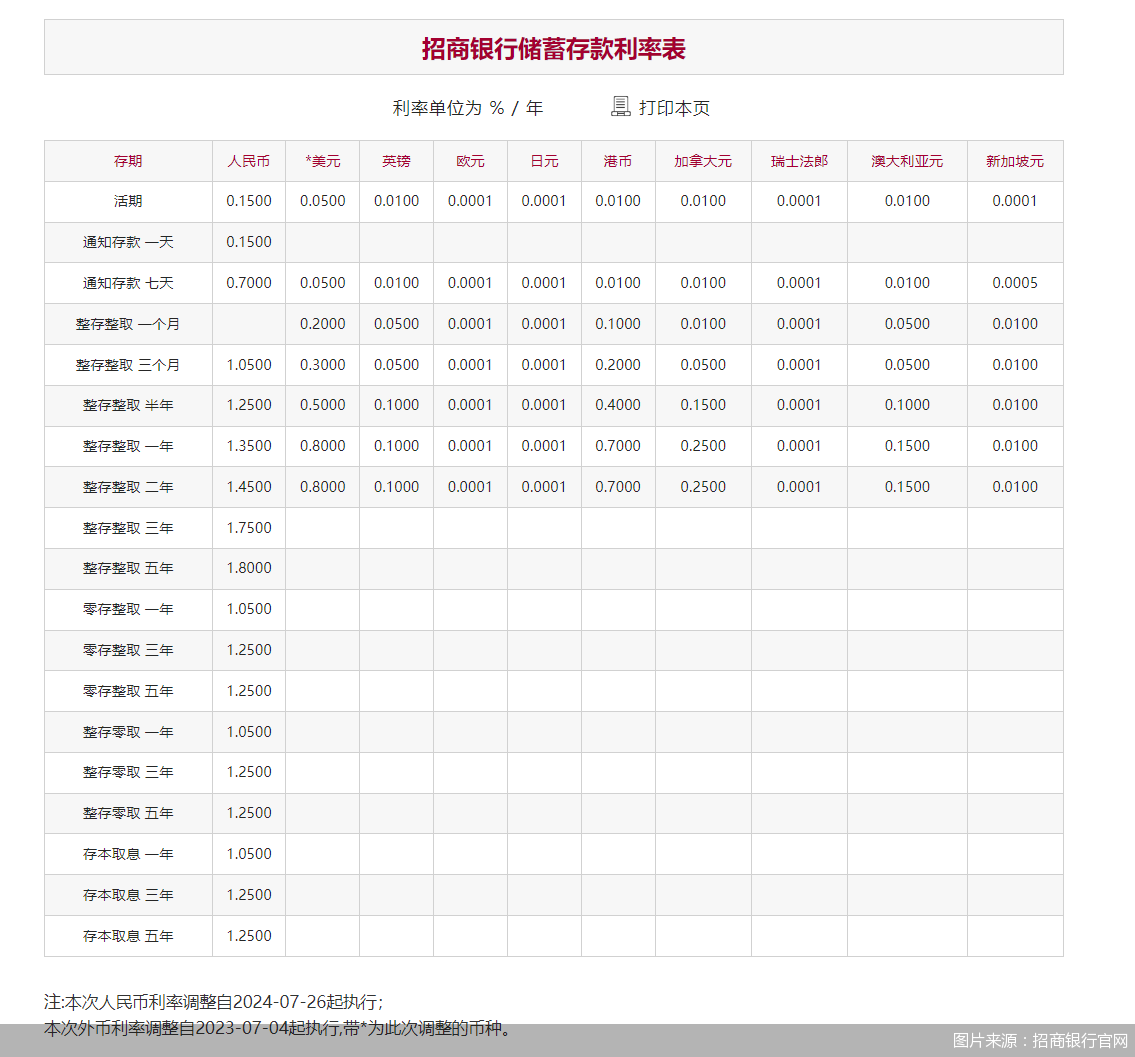Click the 存本取息 五年 row label

tap(128, 936)
